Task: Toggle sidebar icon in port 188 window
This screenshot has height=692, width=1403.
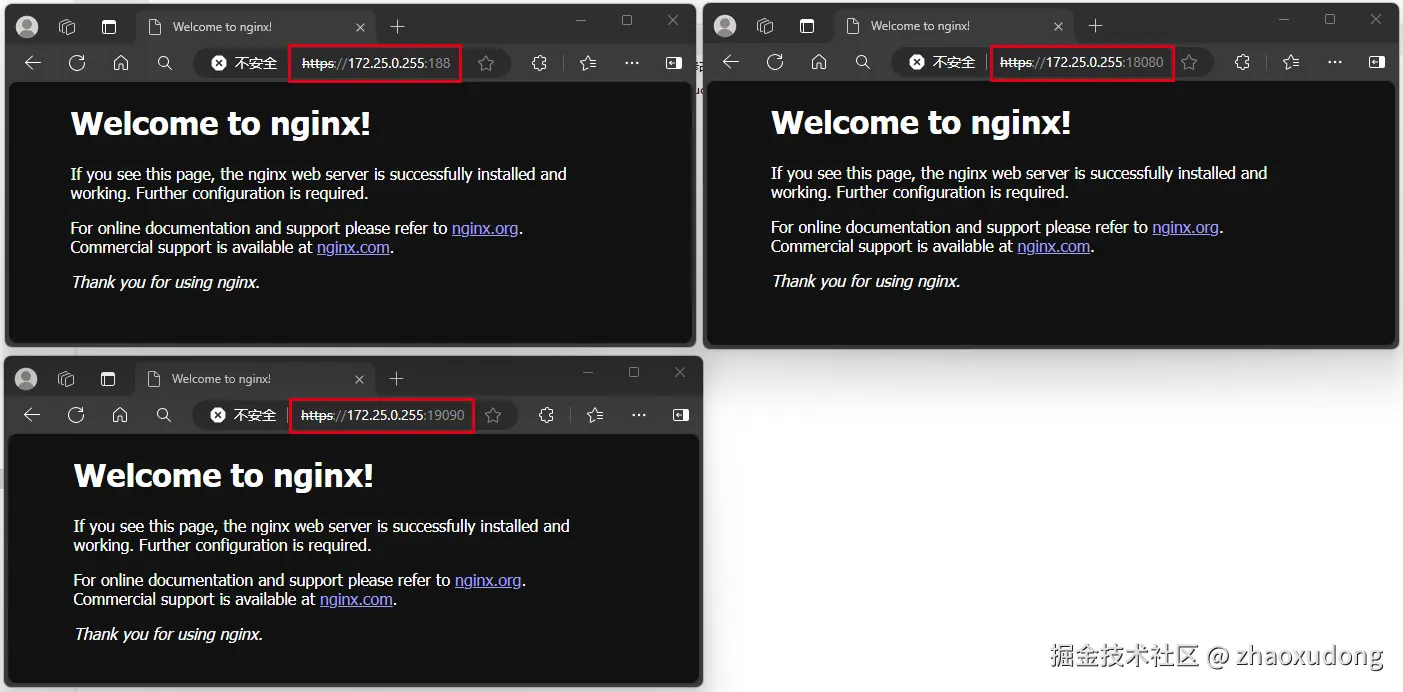Action: click(x=674, y=63)
